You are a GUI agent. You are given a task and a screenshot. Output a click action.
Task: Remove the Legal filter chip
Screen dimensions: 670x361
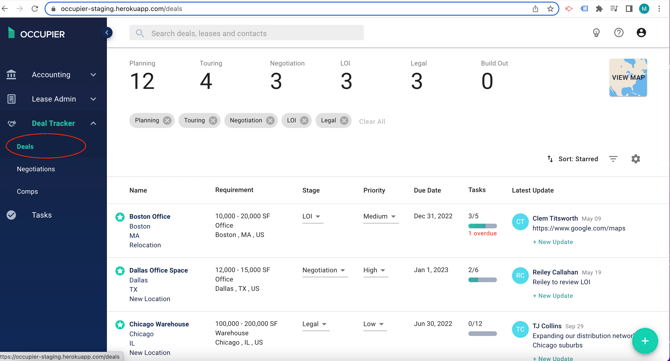pos(344,120)
